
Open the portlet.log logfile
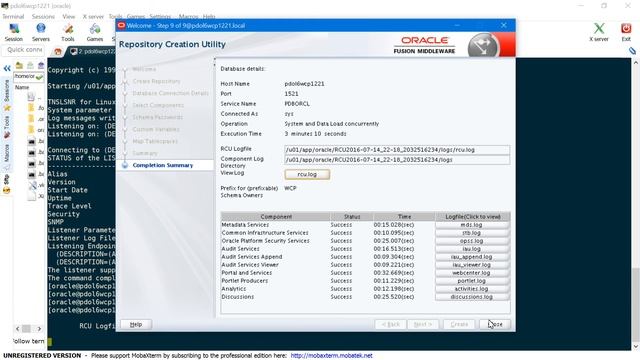(472, 281)
